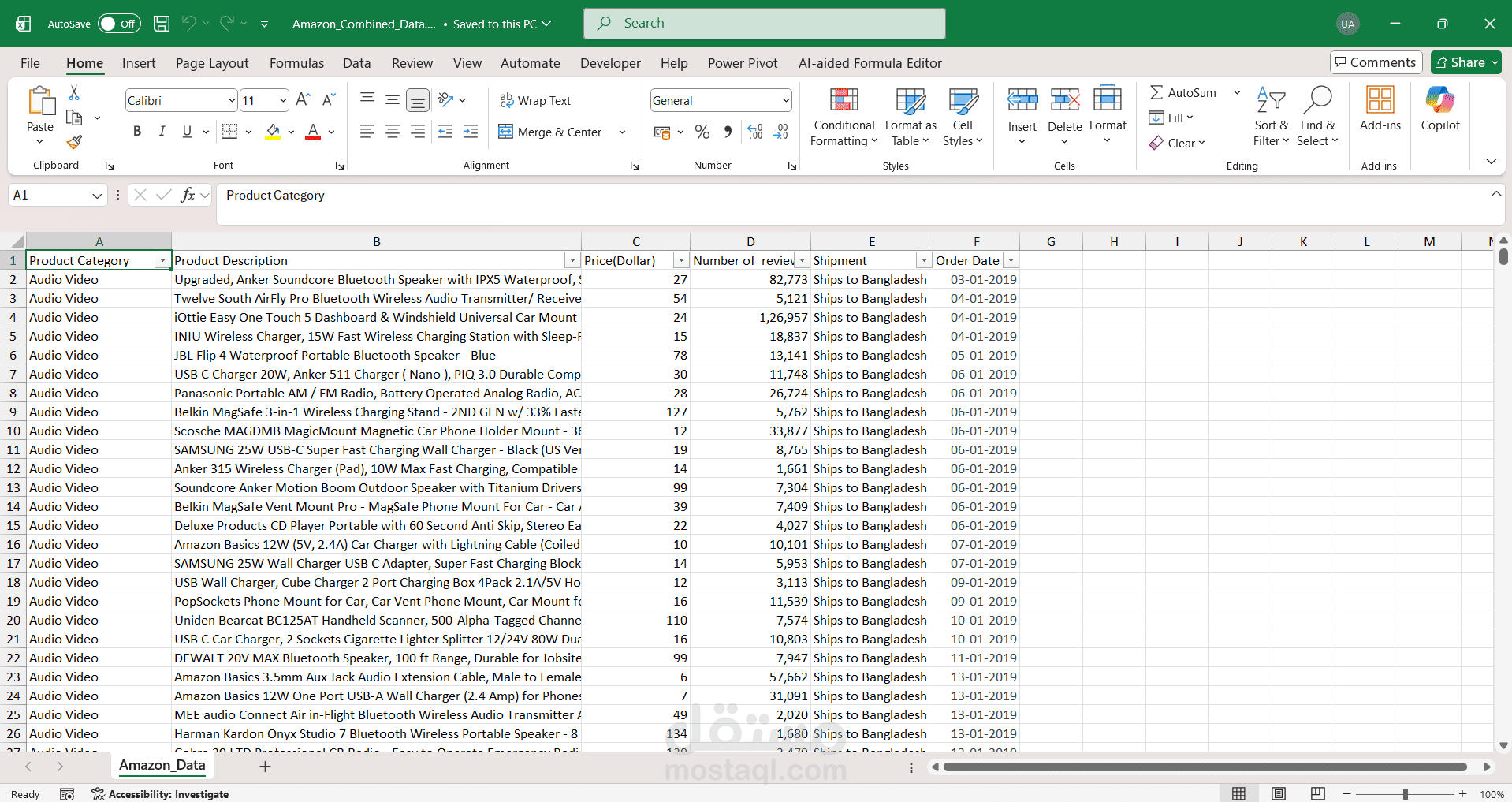
Task: Click the Insert Function fx icon
Action: click(188, 195)
